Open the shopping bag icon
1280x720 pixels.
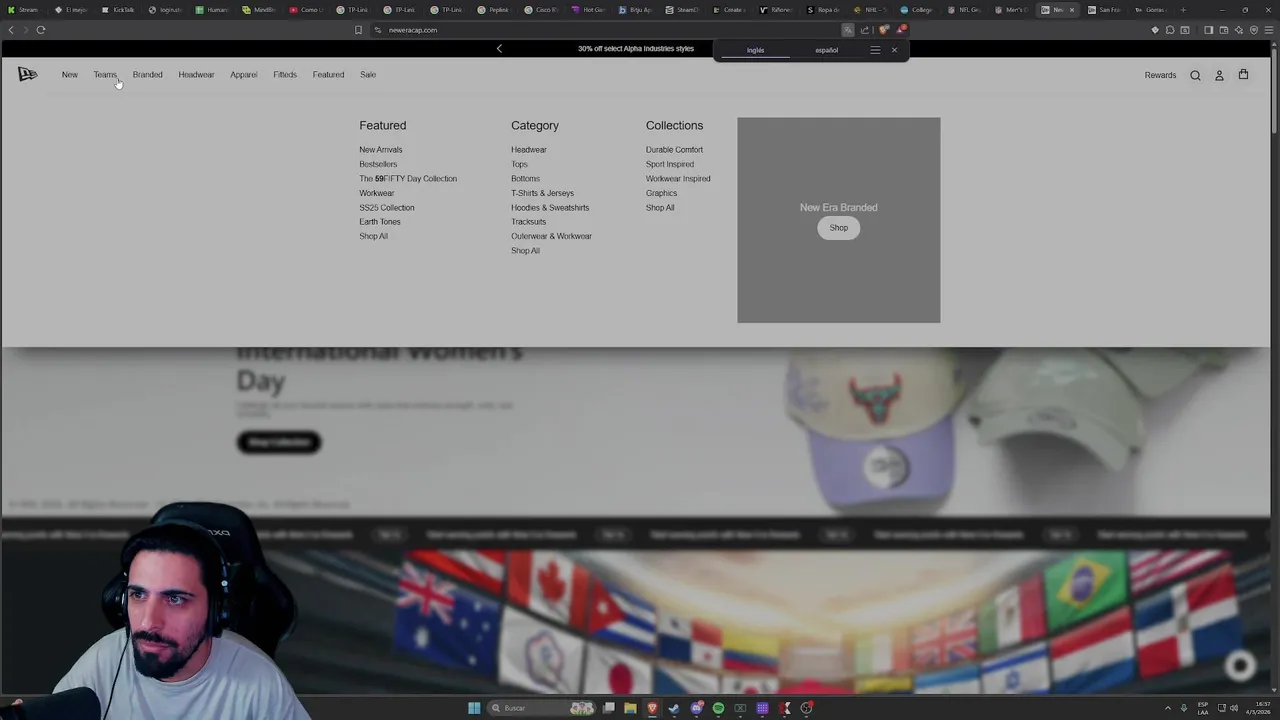pyautogui.click(x=1243, y=74)
